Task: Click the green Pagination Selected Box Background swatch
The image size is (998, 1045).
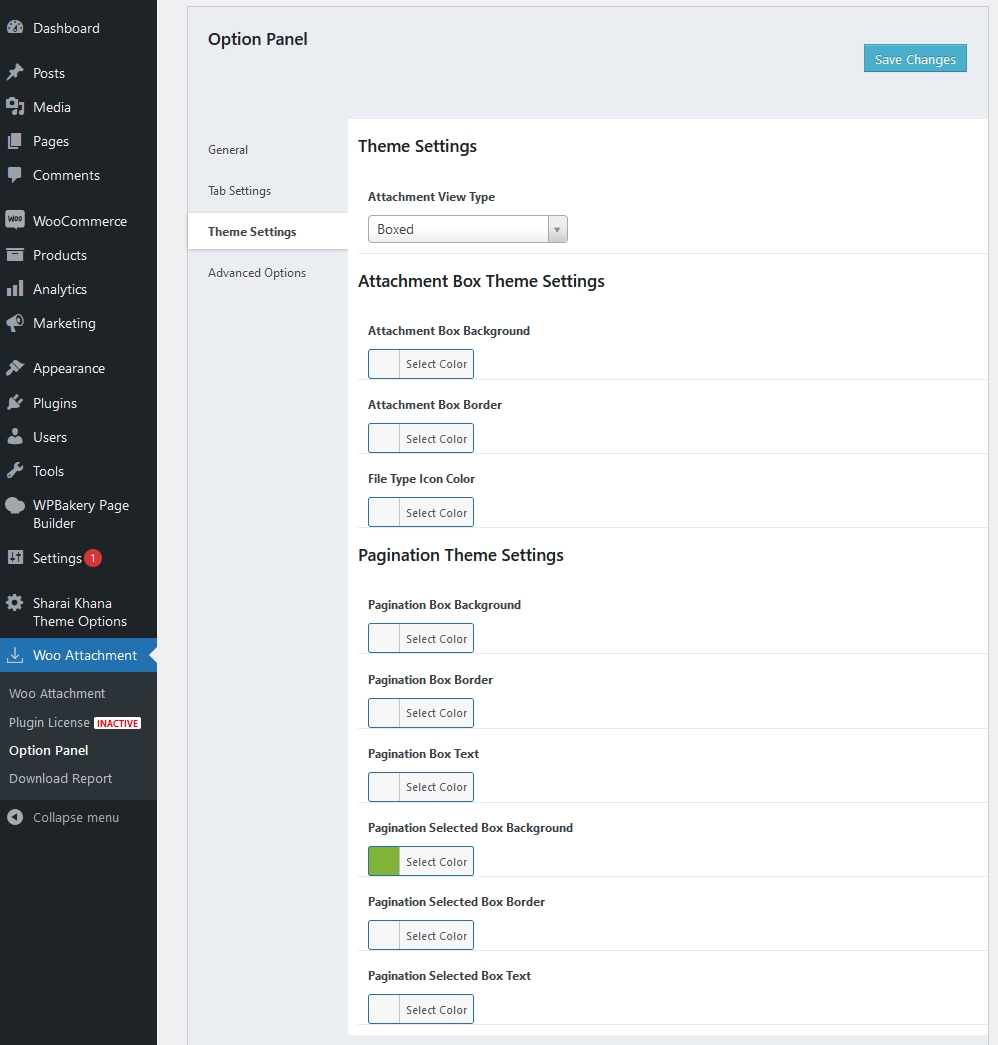Action: [384, 861]
